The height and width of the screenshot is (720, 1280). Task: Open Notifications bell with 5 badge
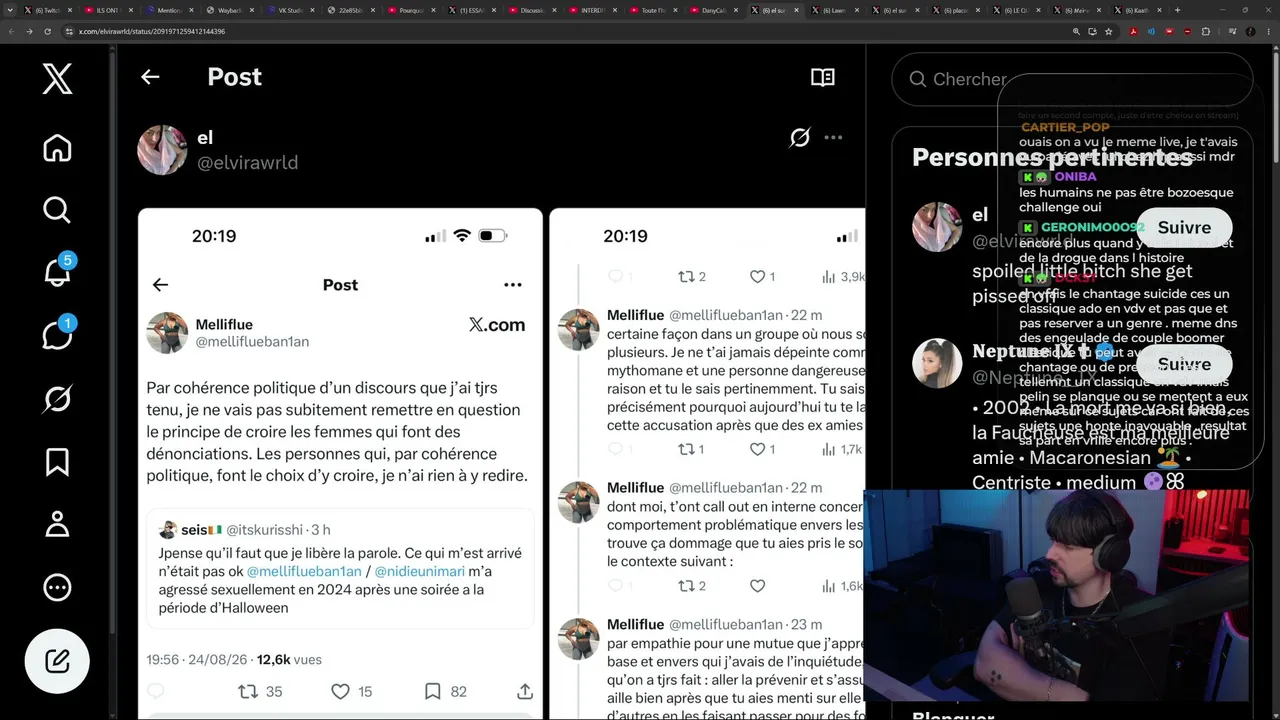(57, 271)
